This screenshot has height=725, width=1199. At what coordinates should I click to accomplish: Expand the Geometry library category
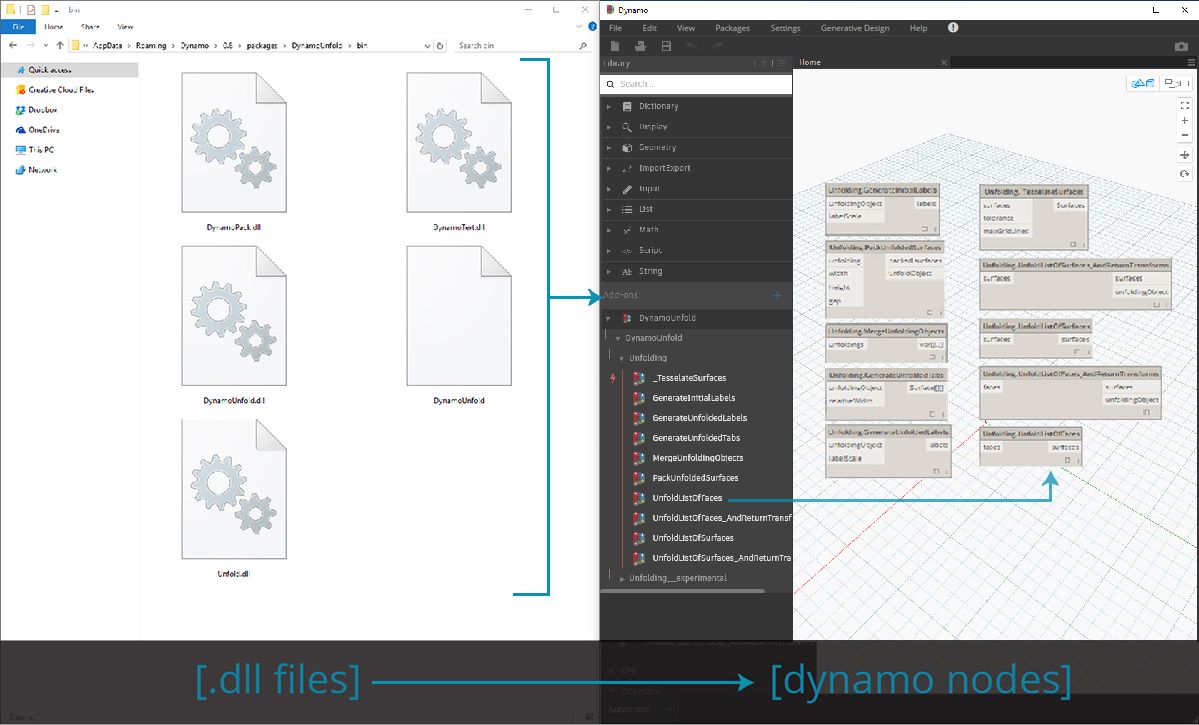pyautogui.click(x=609, y=147)
